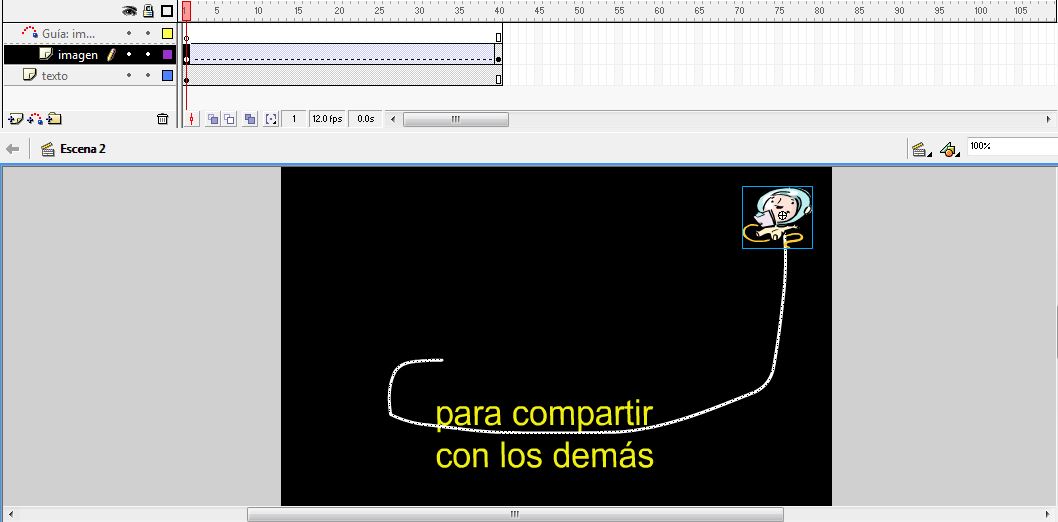The height and width of the screenshot is (522, 1058).
Task: Enable the onion skin button
Action: pyautogui.click(x=213, y=119)
